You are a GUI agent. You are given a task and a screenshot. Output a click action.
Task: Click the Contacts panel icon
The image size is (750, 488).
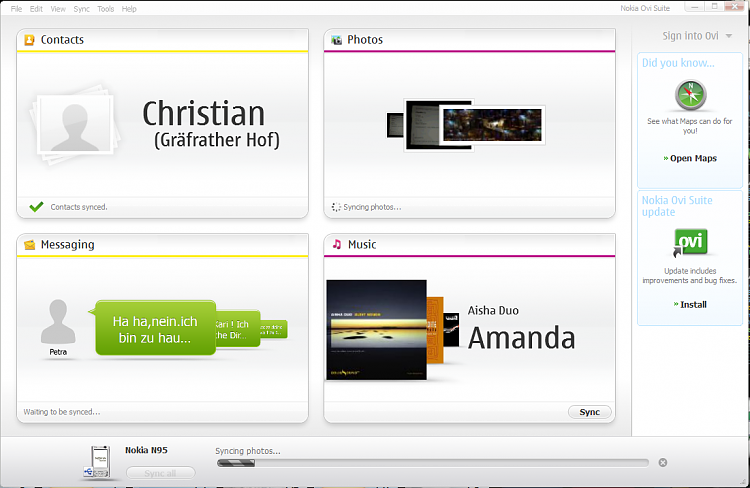(x=29, y=40)
